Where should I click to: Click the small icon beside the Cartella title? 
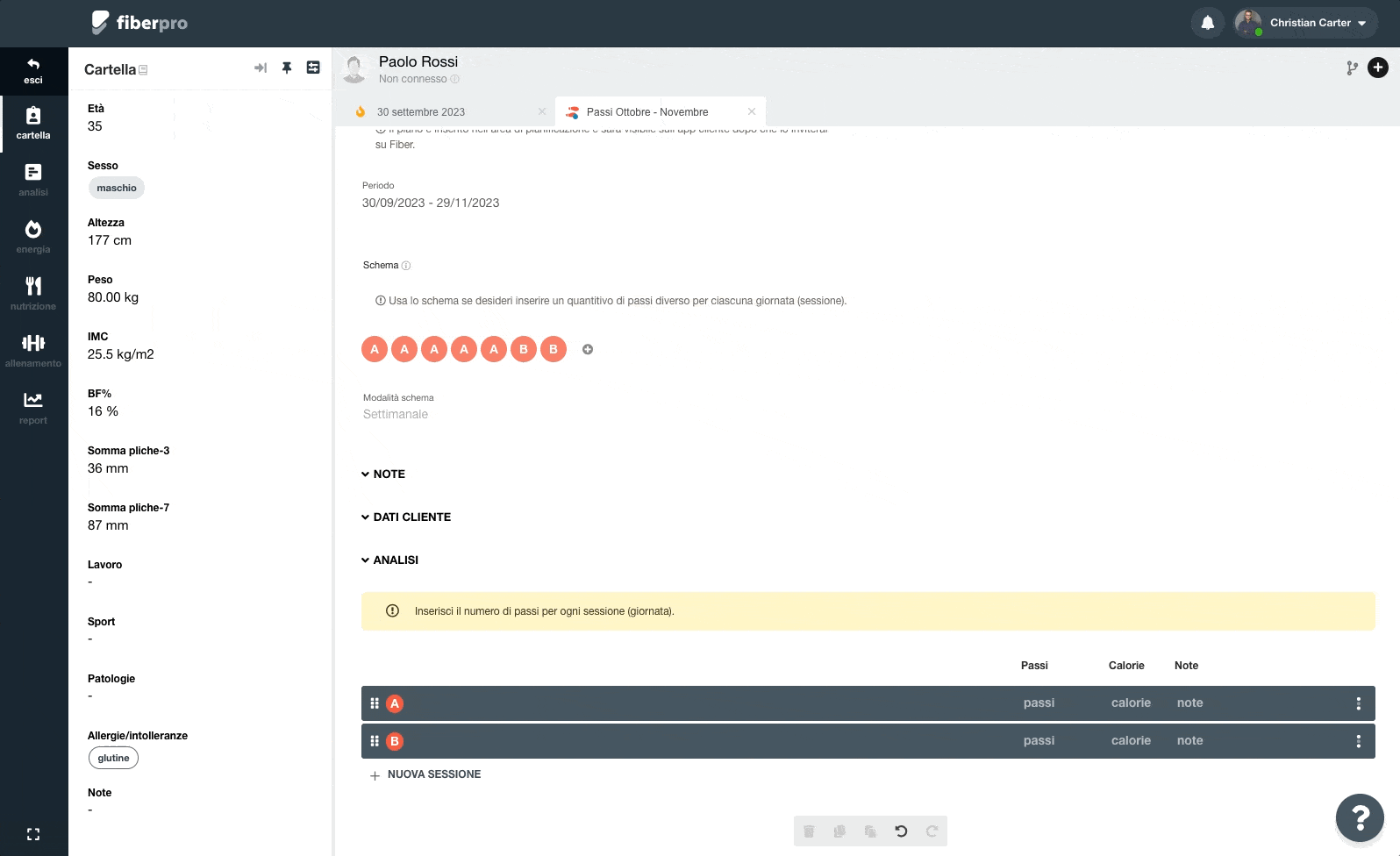(x=143, y=70)
